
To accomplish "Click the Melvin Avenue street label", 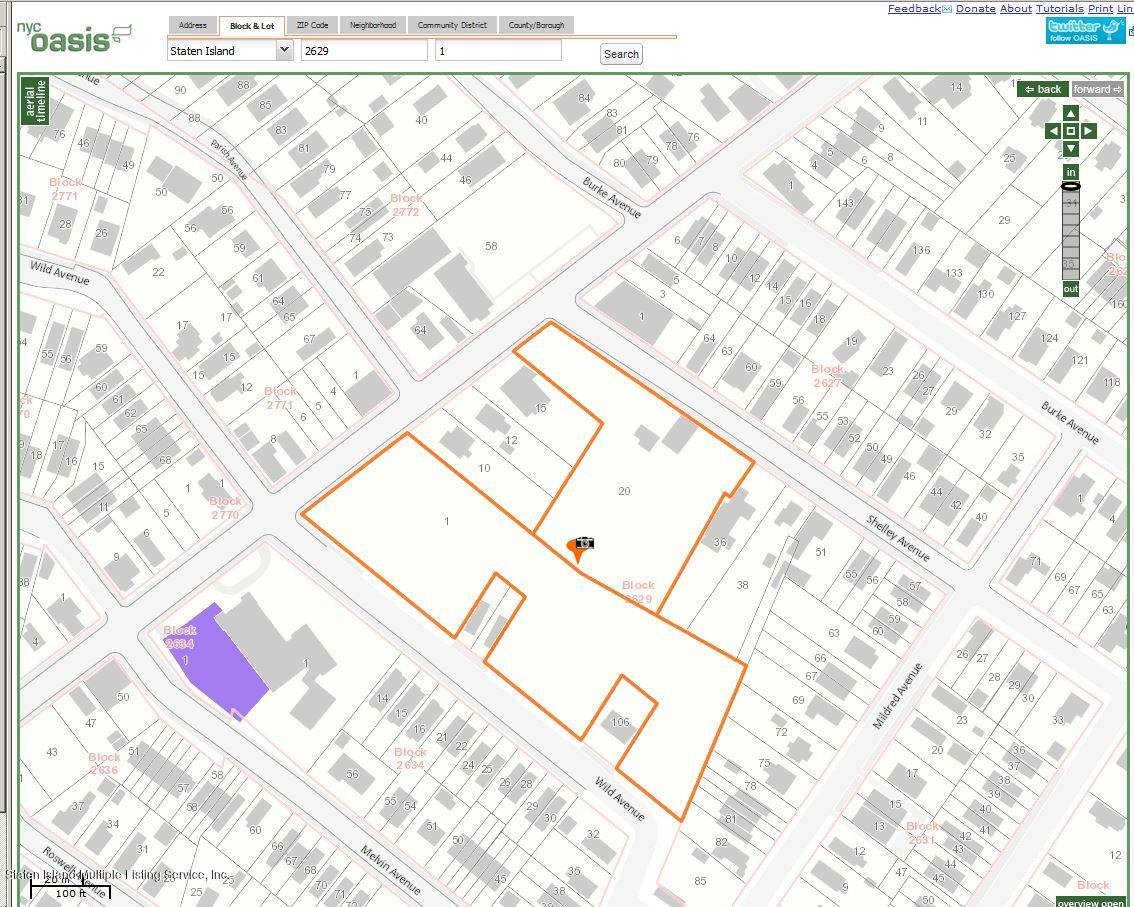I will click(x=391, y=870).
